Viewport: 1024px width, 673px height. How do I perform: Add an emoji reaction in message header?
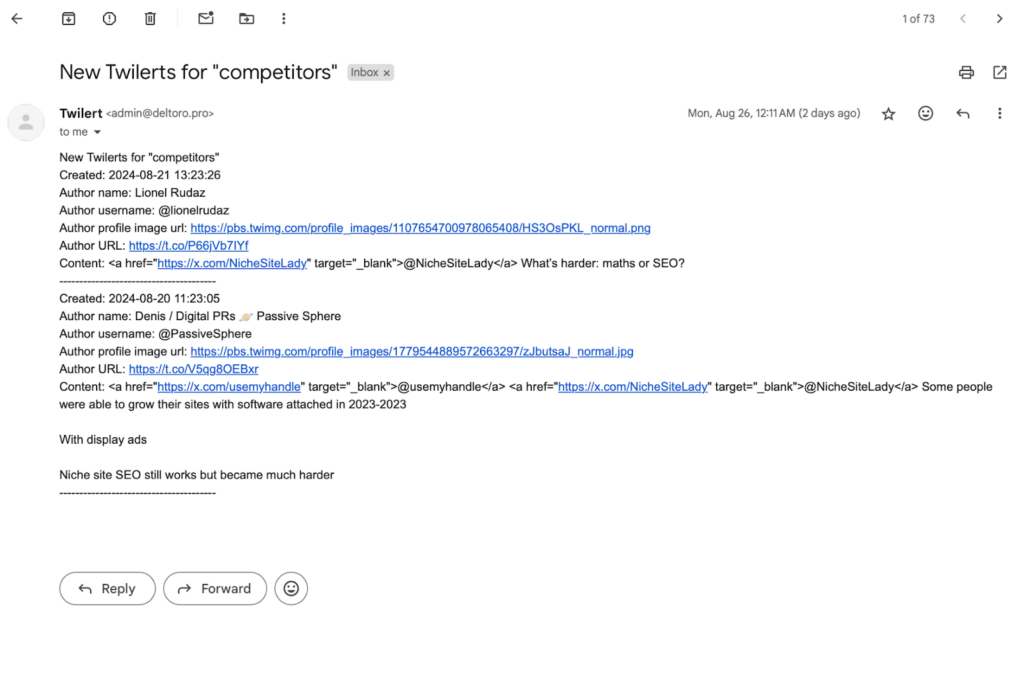point(925,114)
